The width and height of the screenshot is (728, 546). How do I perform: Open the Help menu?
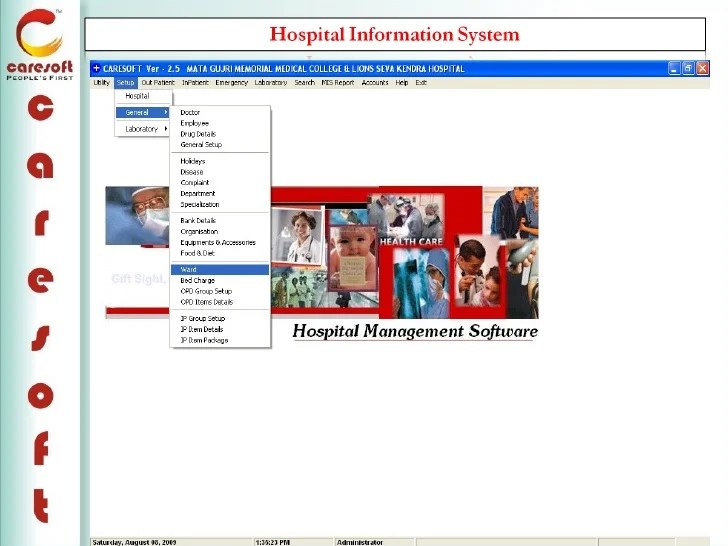point(402,83)
